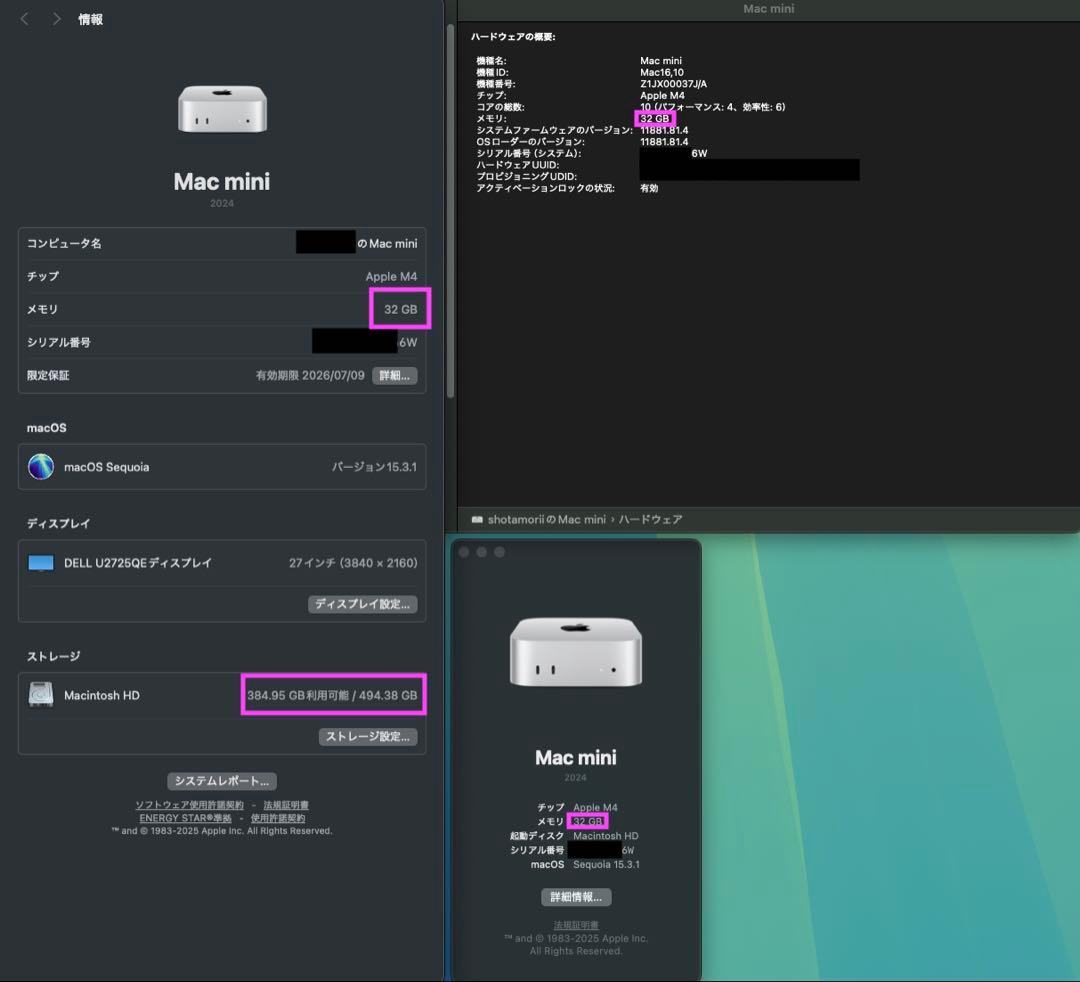Go forward with the right chevron arrow

click(56, 19)
